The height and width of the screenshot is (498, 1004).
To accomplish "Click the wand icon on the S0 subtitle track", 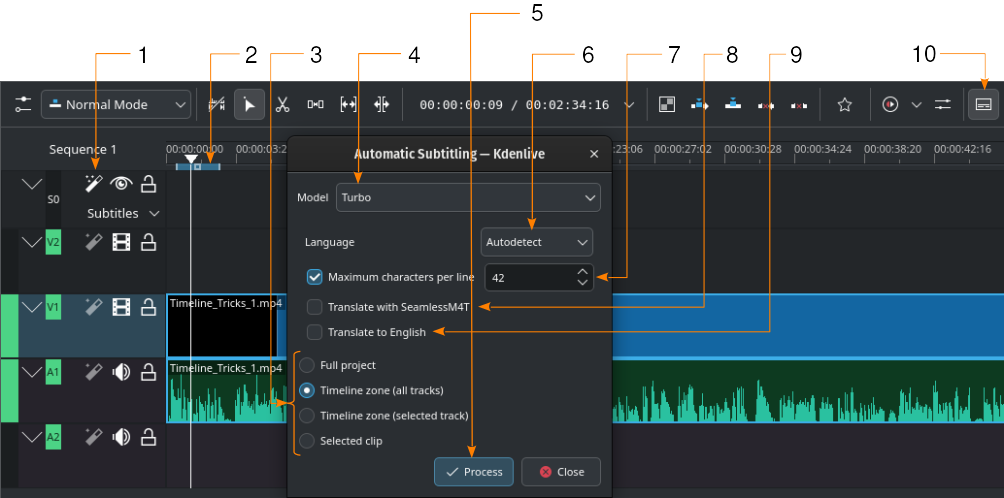I will [x=94, y=184].
